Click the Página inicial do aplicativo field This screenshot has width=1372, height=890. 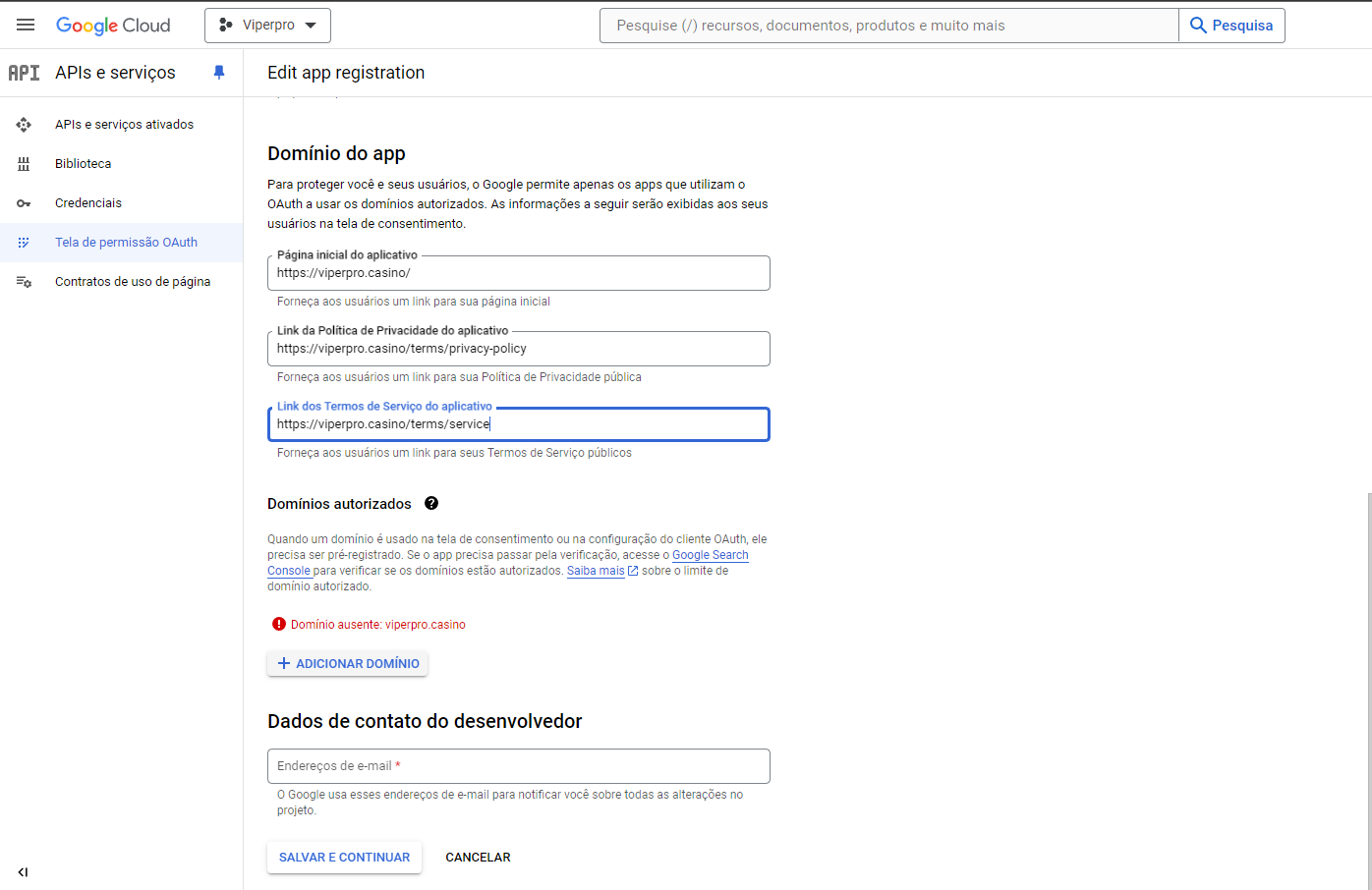(x=518, y=273)
